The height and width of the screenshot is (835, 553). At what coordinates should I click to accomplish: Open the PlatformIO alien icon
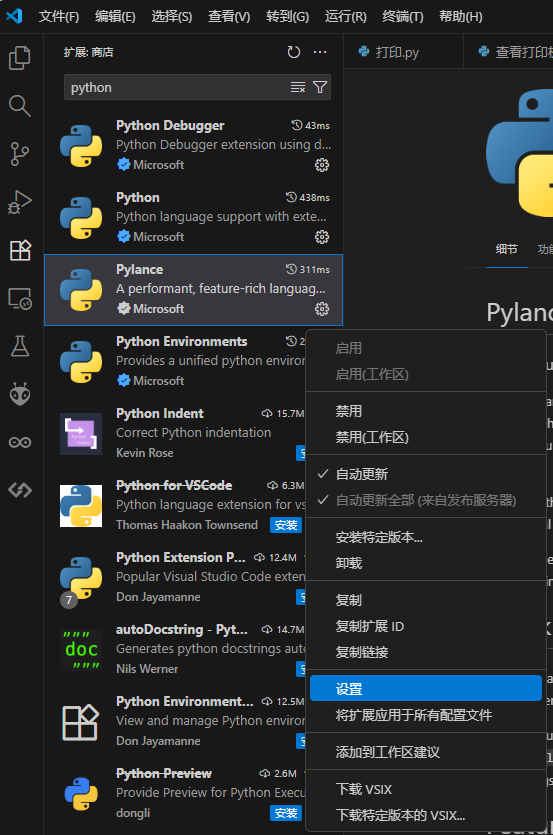[x=20, y=394]
